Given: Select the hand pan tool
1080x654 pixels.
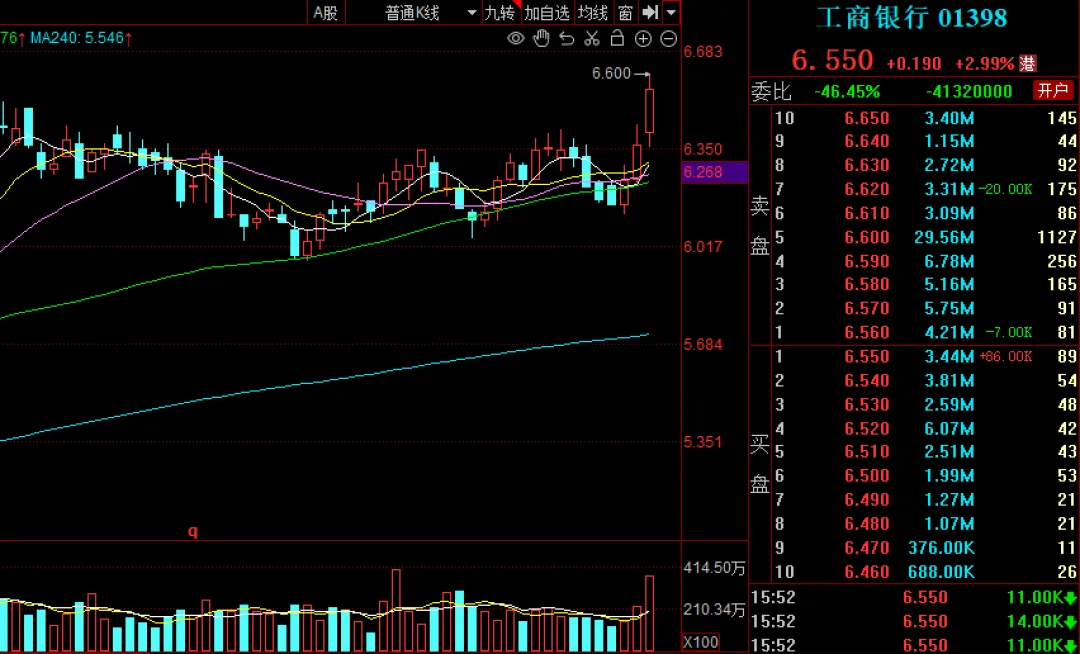Looking at the screenshot, I should 542,39.
